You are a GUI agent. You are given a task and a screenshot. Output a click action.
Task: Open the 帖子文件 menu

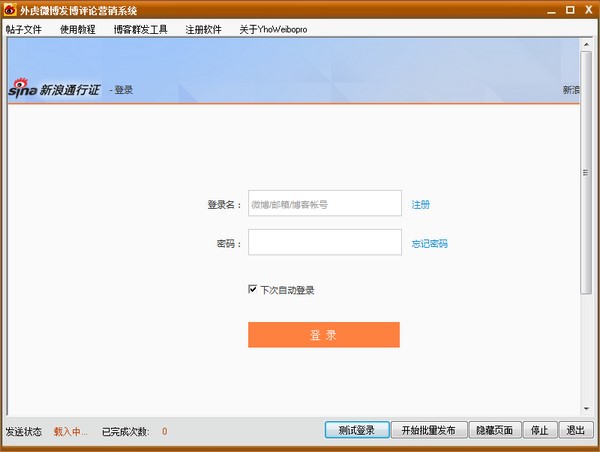point(24,29)
